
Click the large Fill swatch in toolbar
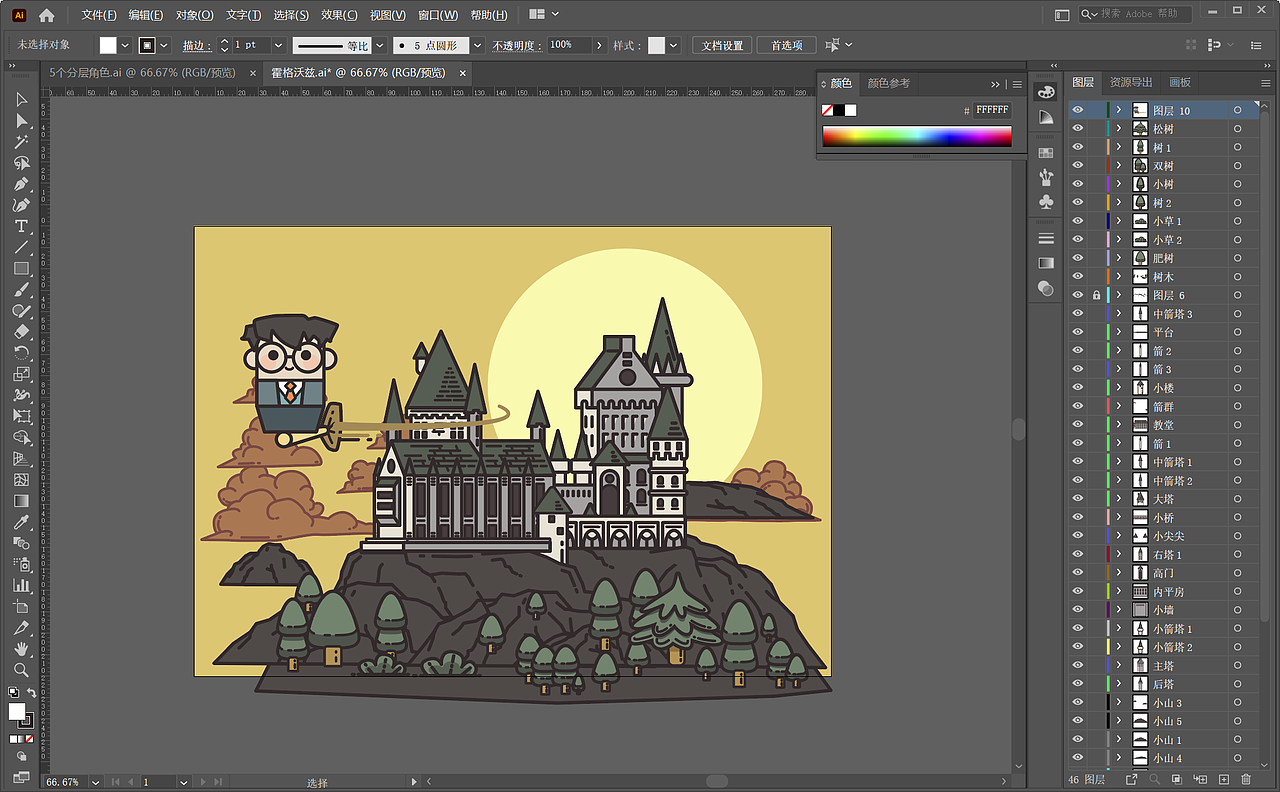[x=17, y=711]
